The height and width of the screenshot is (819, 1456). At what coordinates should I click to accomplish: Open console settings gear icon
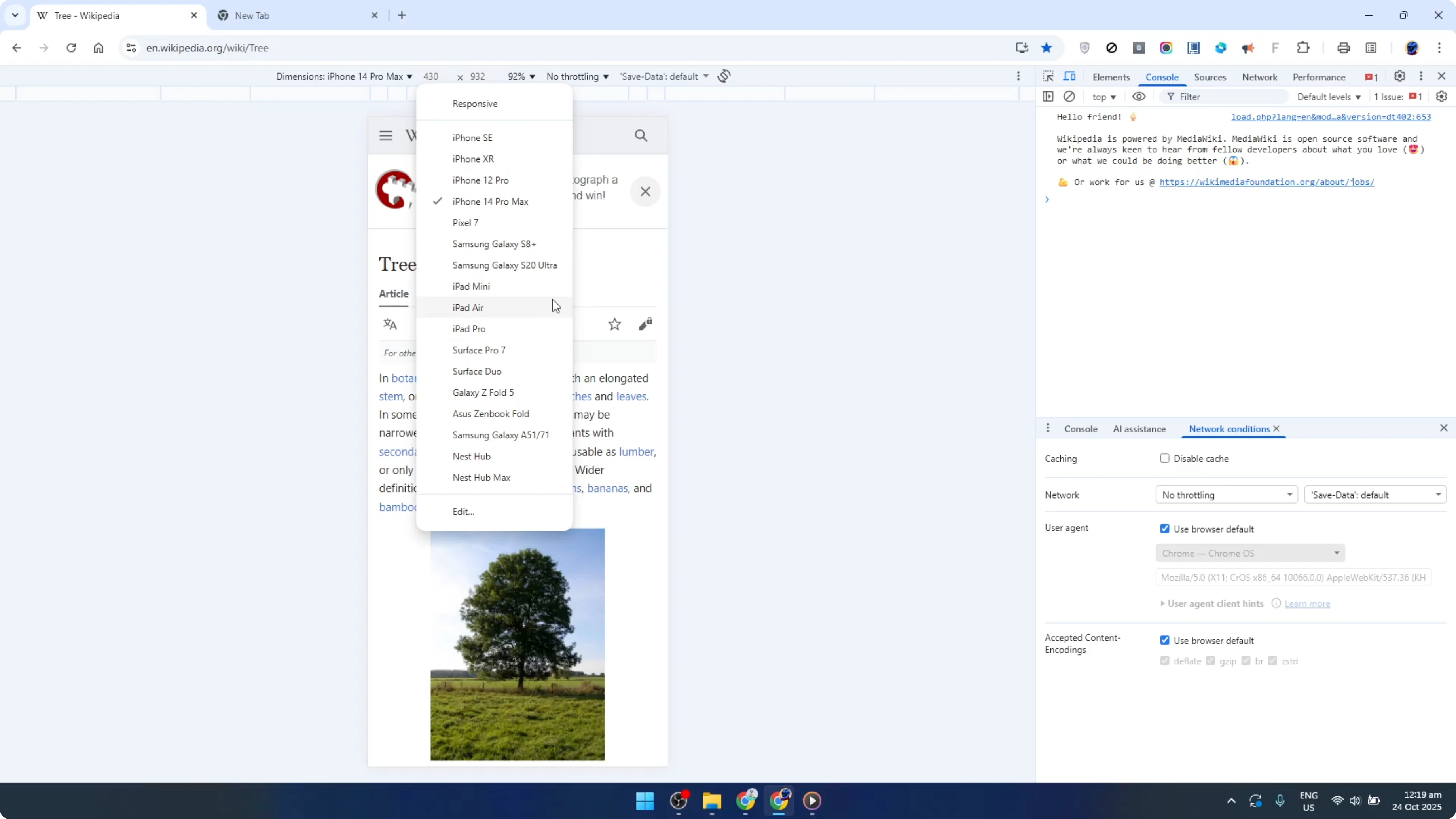click(1441, 97)
